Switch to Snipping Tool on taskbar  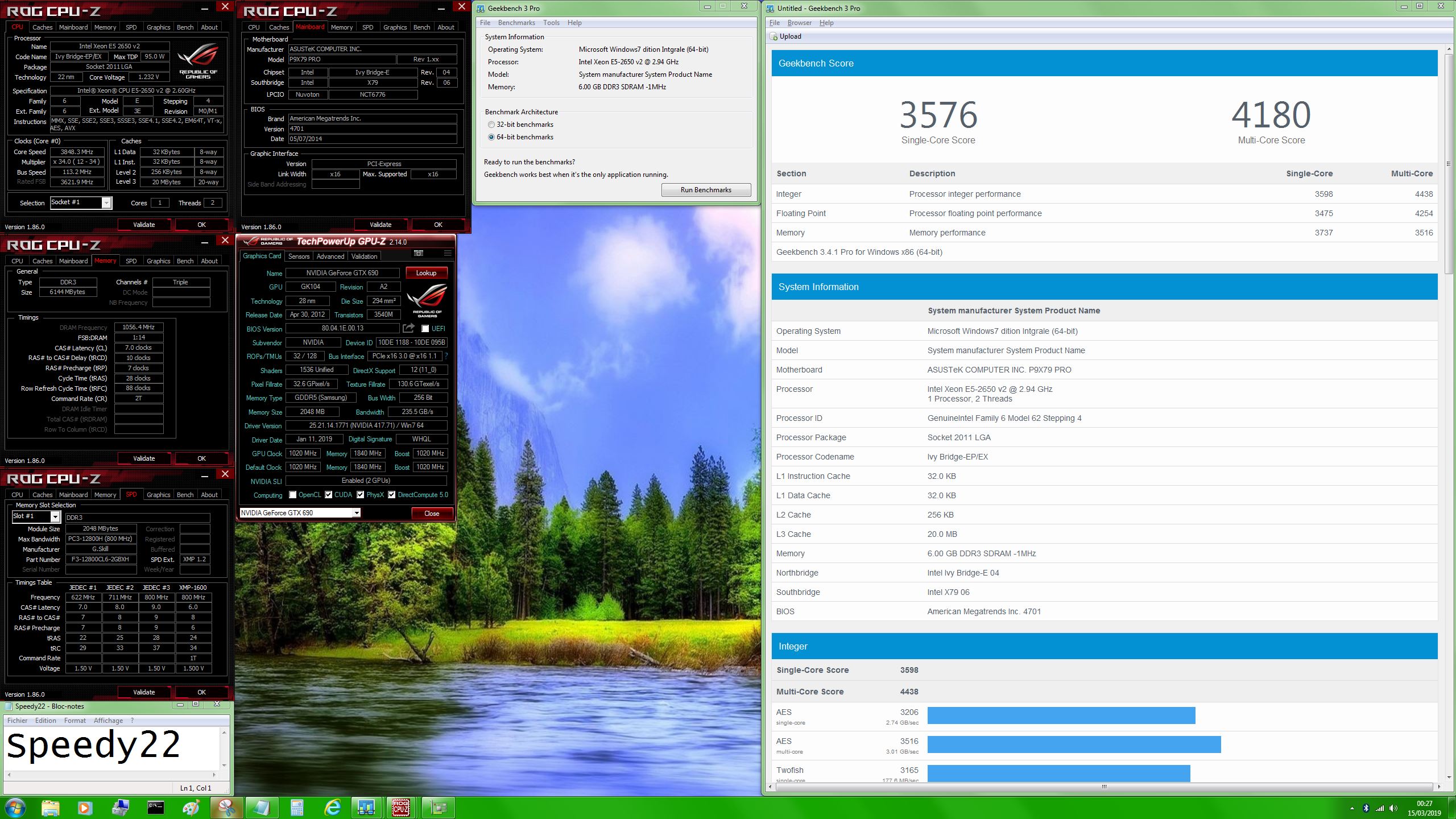tap(226, 808)
